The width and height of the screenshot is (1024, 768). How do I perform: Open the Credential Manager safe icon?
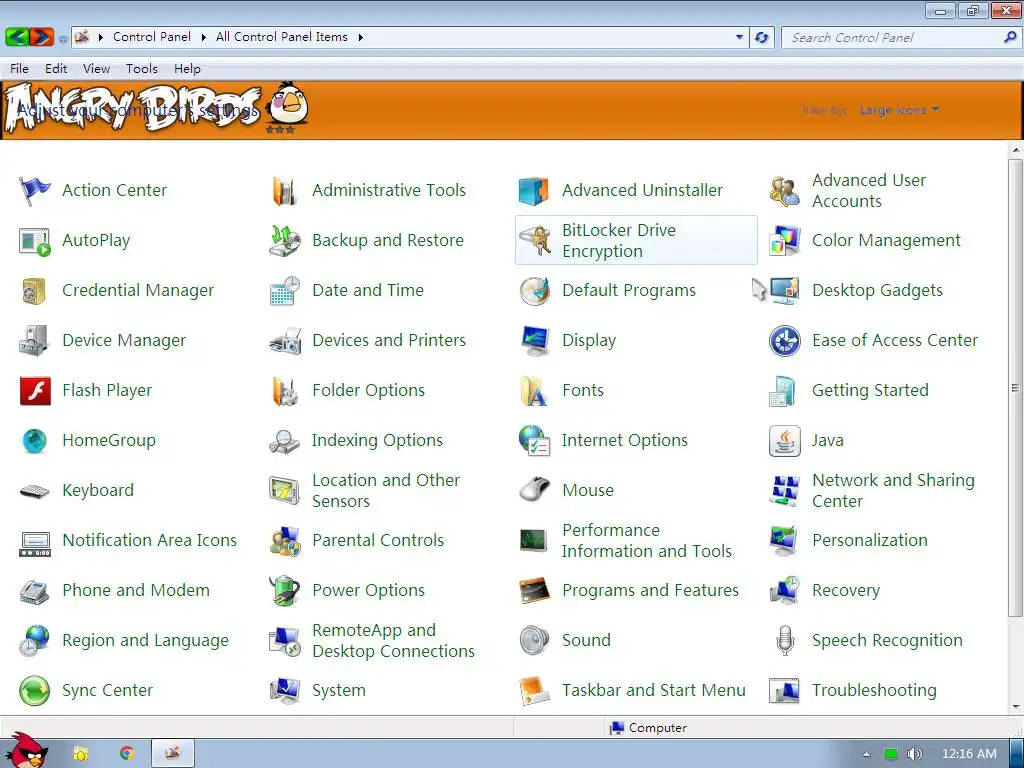pos(34,291)
